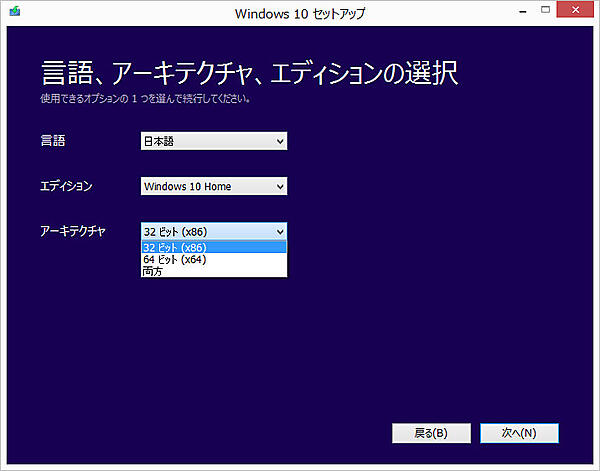
Task: Click the heading 言語、アーキテクチャ、エディションの選択
Action: pyautogui.click(x=249, y=73)
